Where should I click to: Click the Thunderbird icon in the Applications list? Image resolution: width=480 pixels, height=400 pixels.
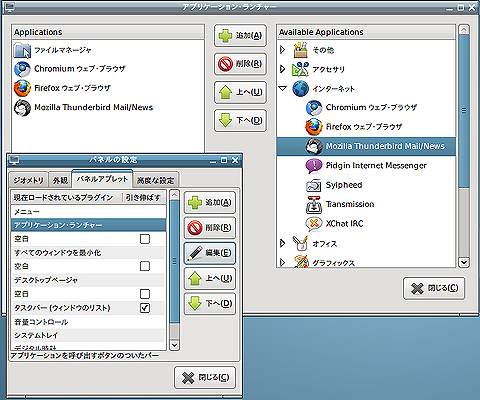click(x=22, y=108)
